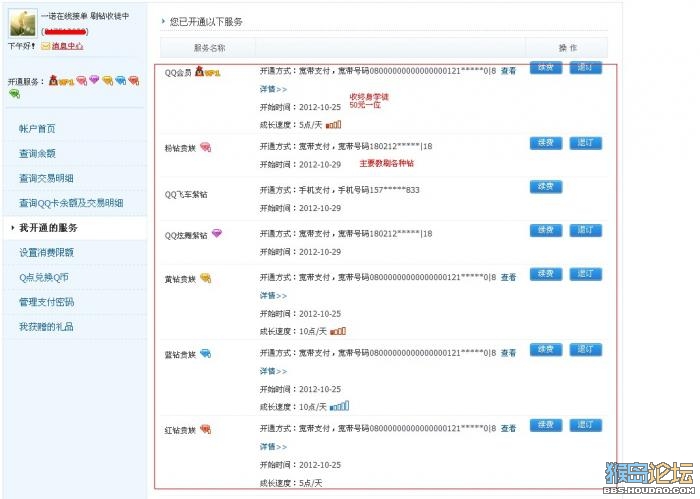
Task: Click 续费 for 黄钻贵族
Action: tap(546, 274)
